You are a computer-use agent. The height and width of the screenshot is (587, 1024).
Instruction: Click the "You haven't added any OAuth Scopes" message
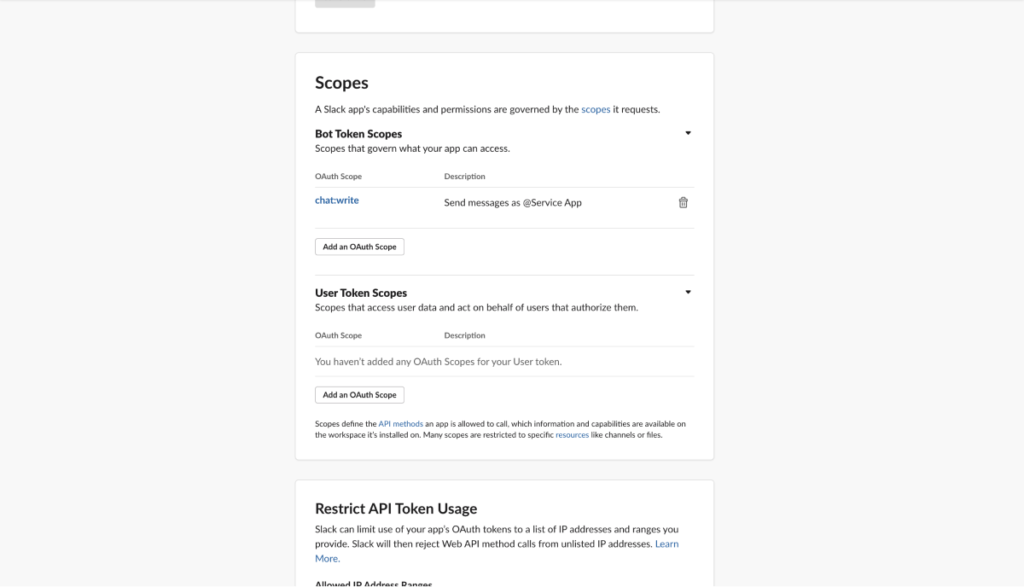tap(438, 362)
